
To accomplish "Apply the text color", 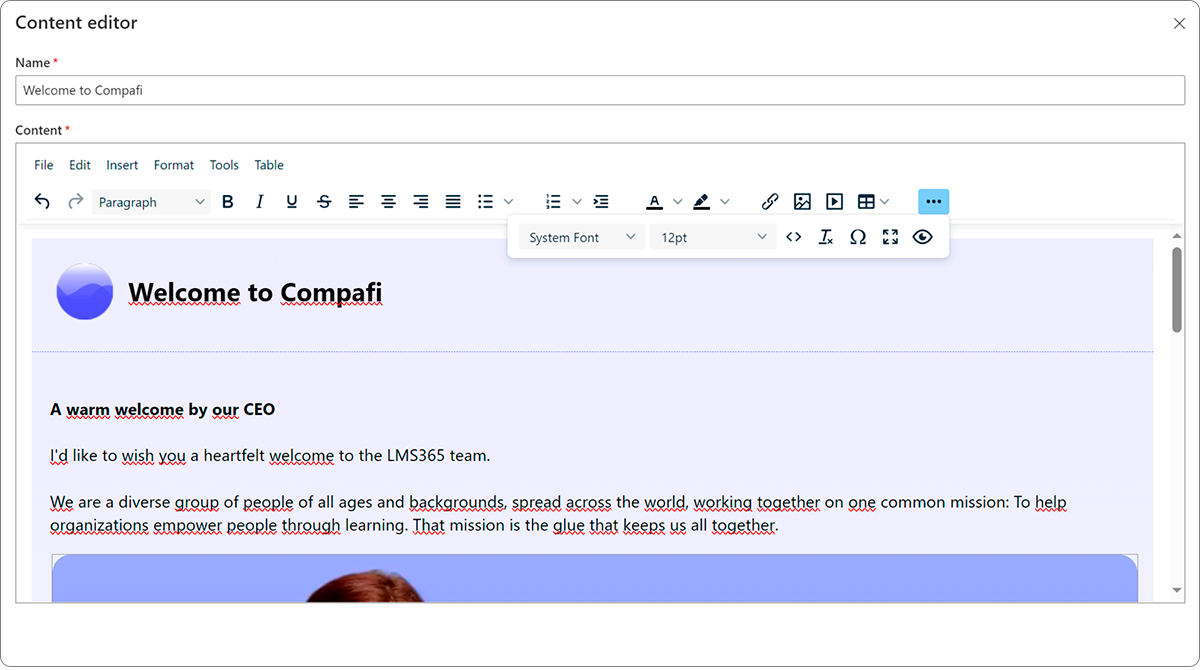I will click(654, 202).
